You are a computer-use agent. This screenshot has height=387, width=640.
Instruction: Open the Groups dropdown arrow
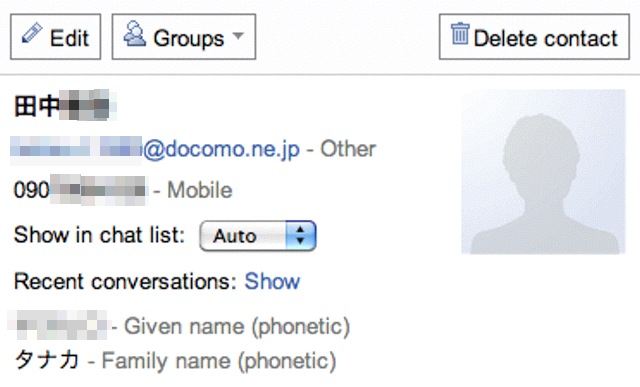pos(238,36)
